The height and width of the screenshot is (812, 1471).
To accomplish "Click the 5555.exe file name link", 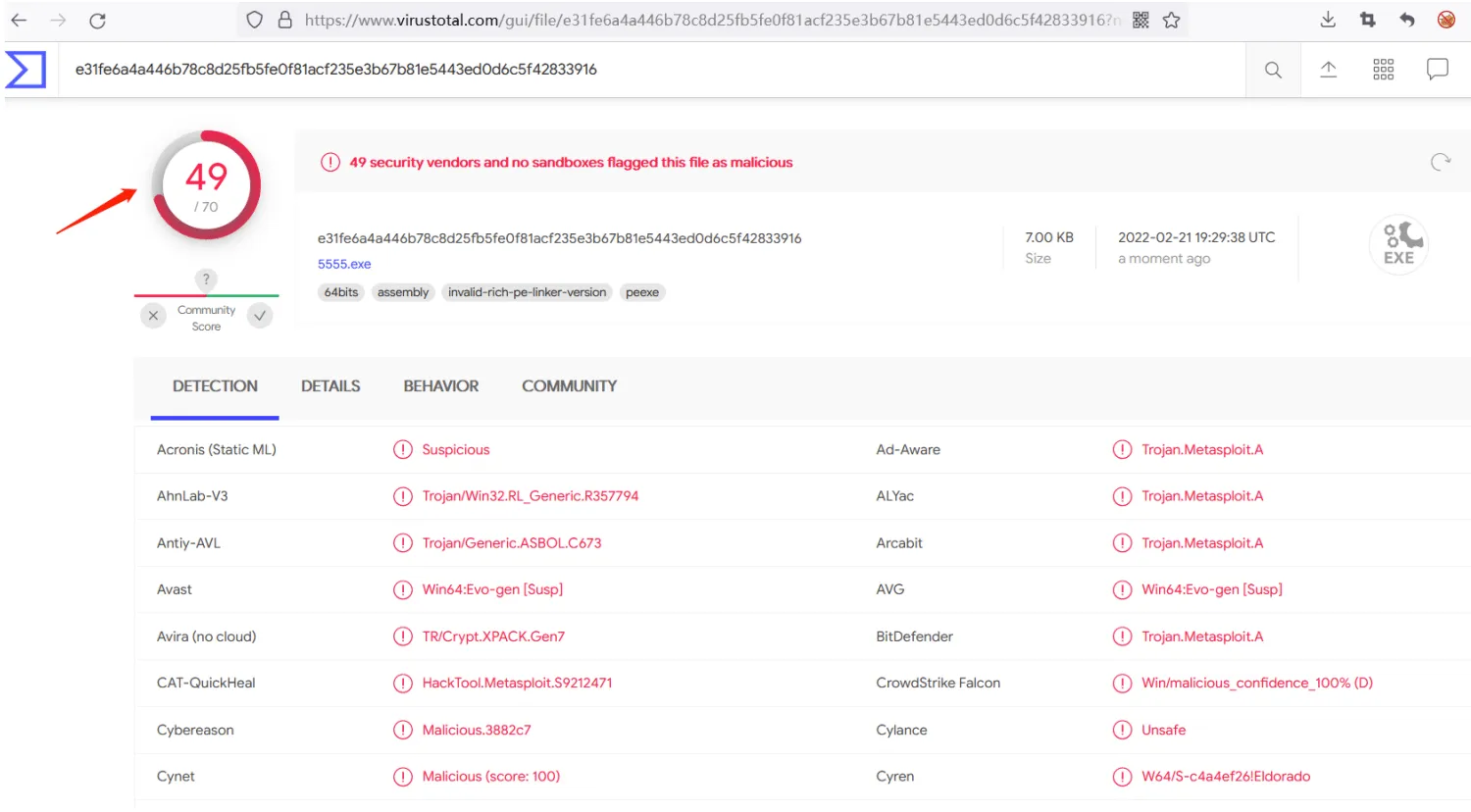I will 344,264.
